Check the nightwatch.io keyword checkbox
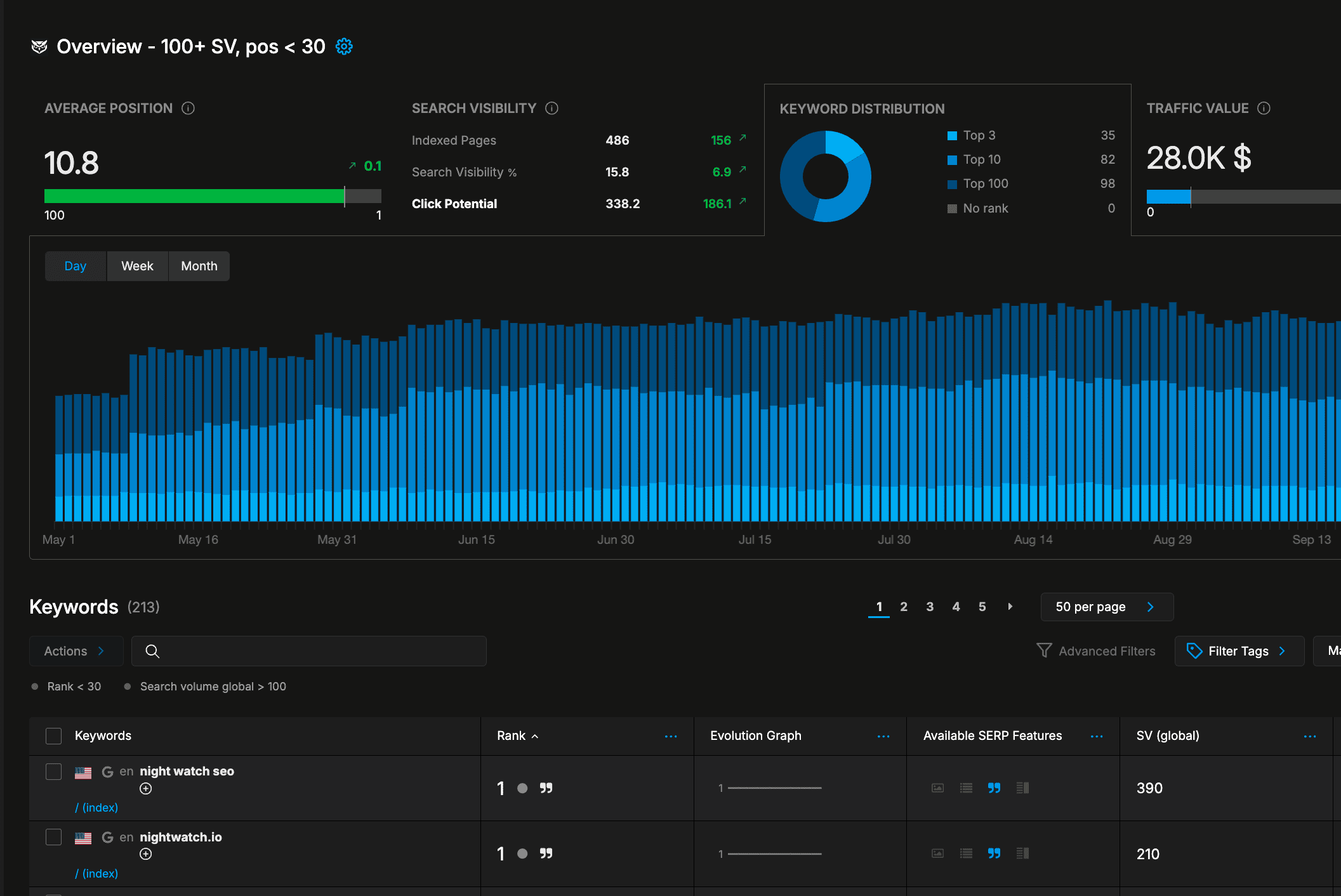This screenshot has height=896, width=1341. 53,838
